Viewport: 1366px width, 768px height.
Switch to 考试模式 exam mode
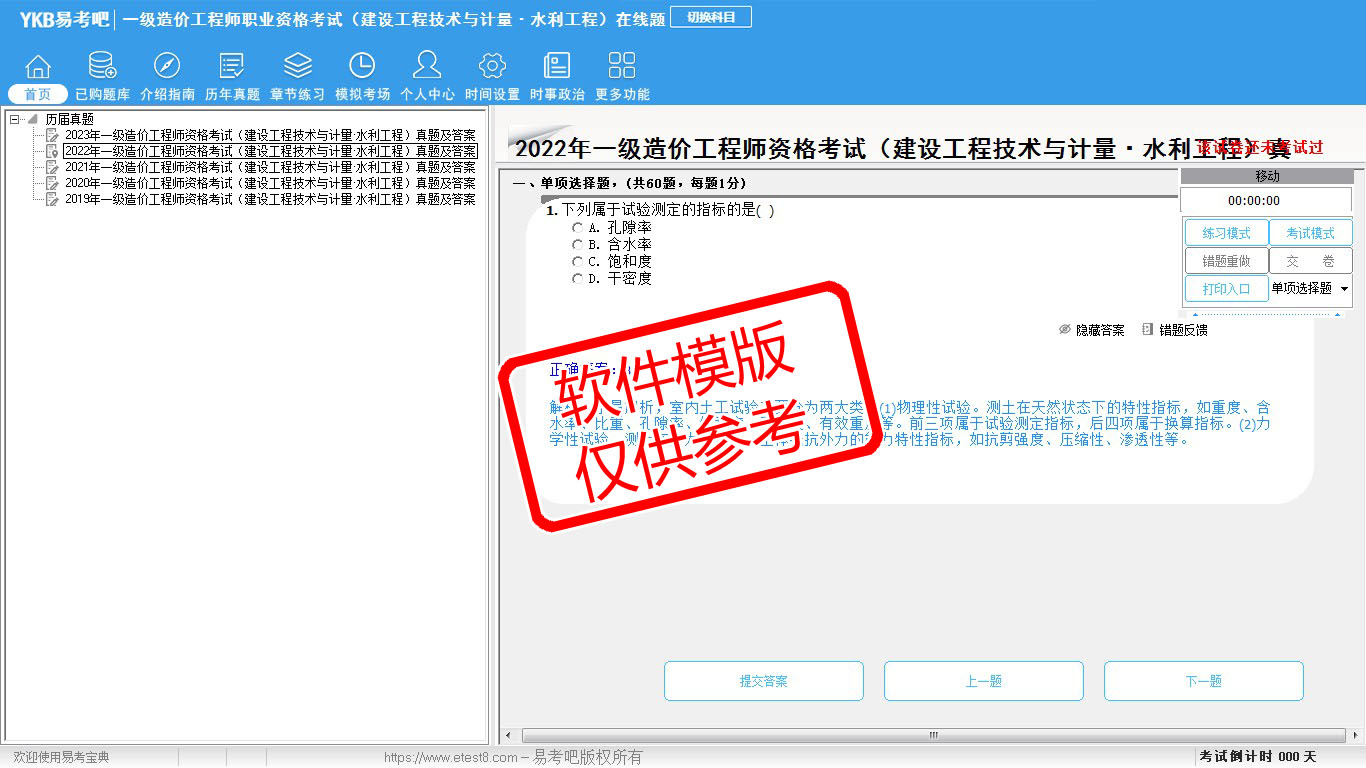1310,233
